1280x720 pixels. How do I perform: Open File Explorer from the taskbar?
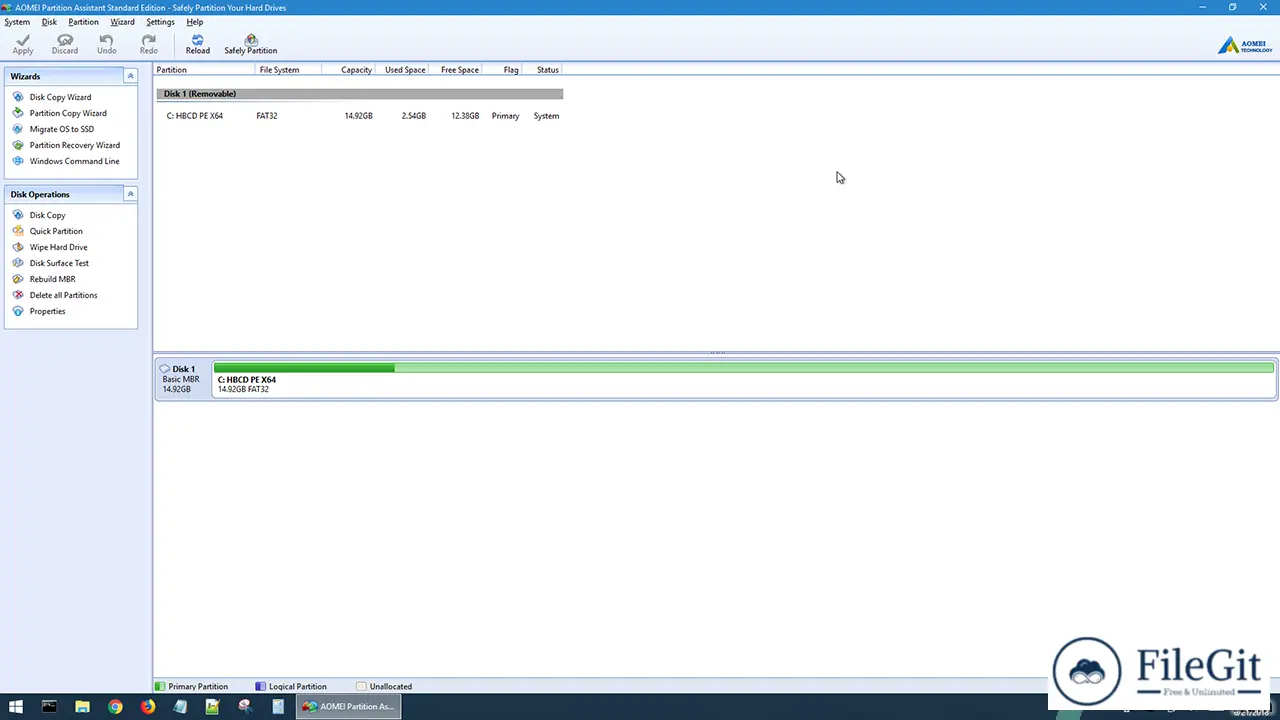pyautogui.click(x=82, y=706)
